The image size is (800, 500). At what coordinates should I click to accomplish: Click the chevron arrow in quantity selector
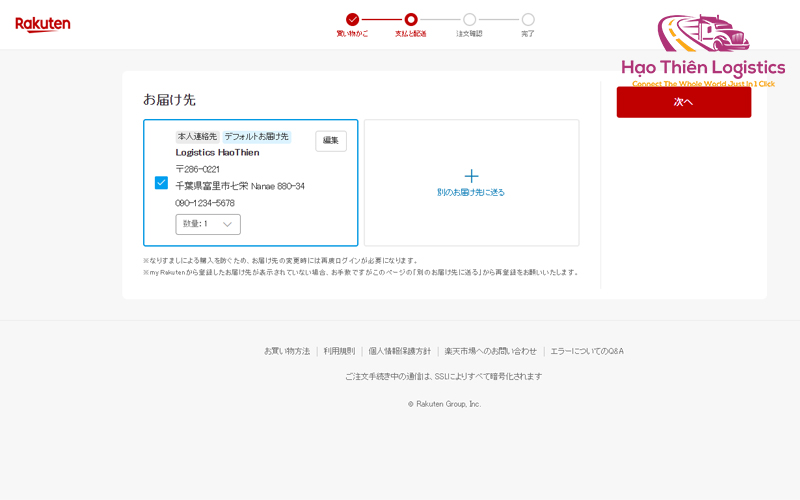228,224
